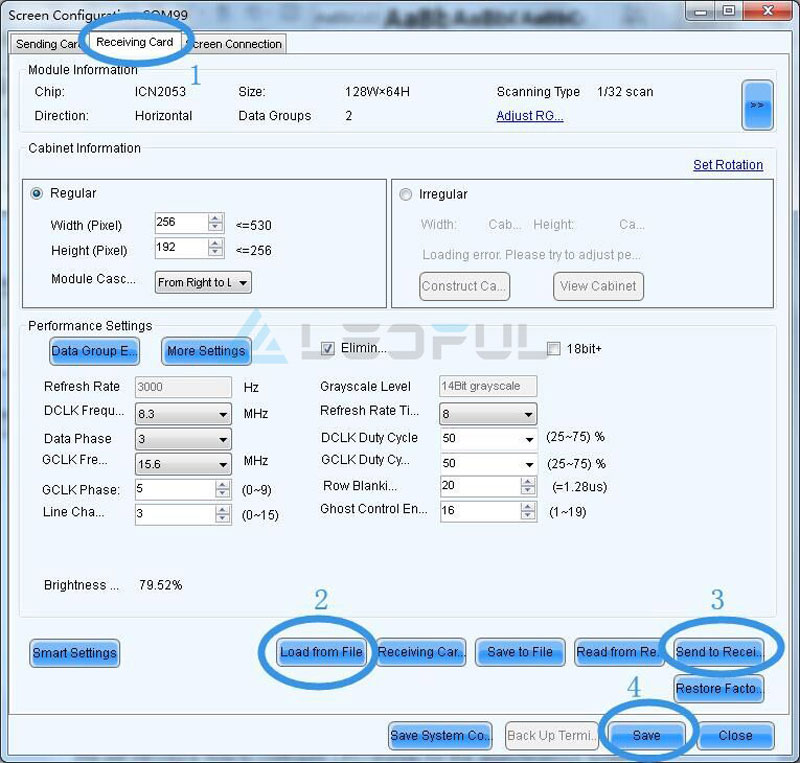800x763 pixels.
Task: Enable the 18bit+ checkbox
Action: (552, 346)
